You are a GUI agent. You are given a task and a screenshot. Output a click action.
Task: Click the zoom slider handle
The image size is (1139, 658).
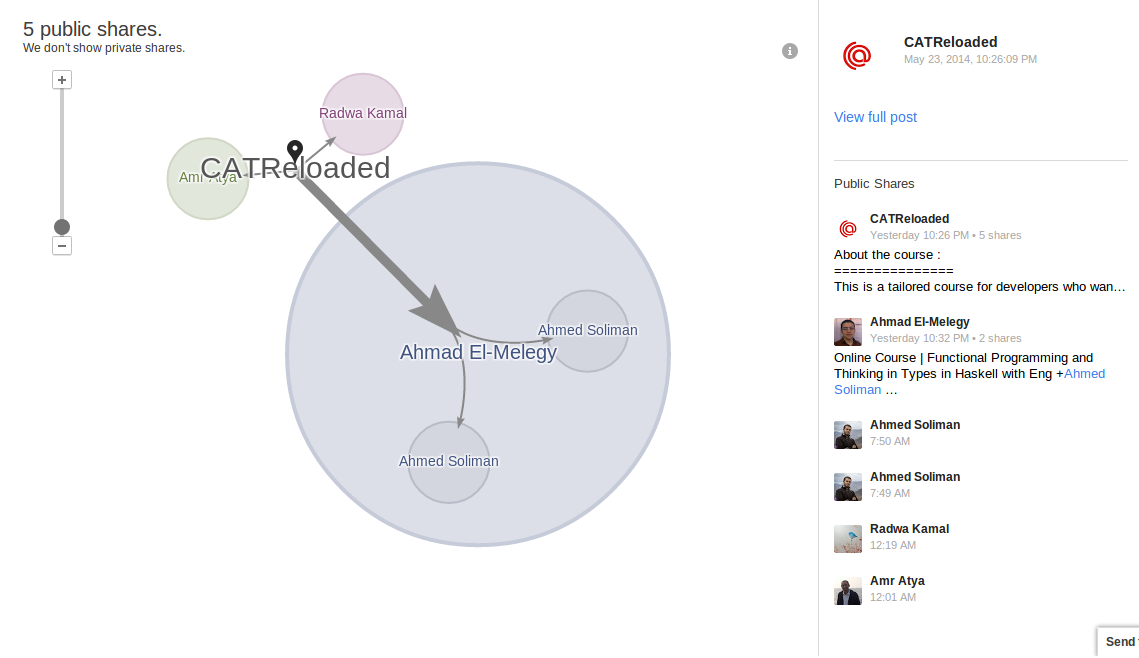click(62, 227)
